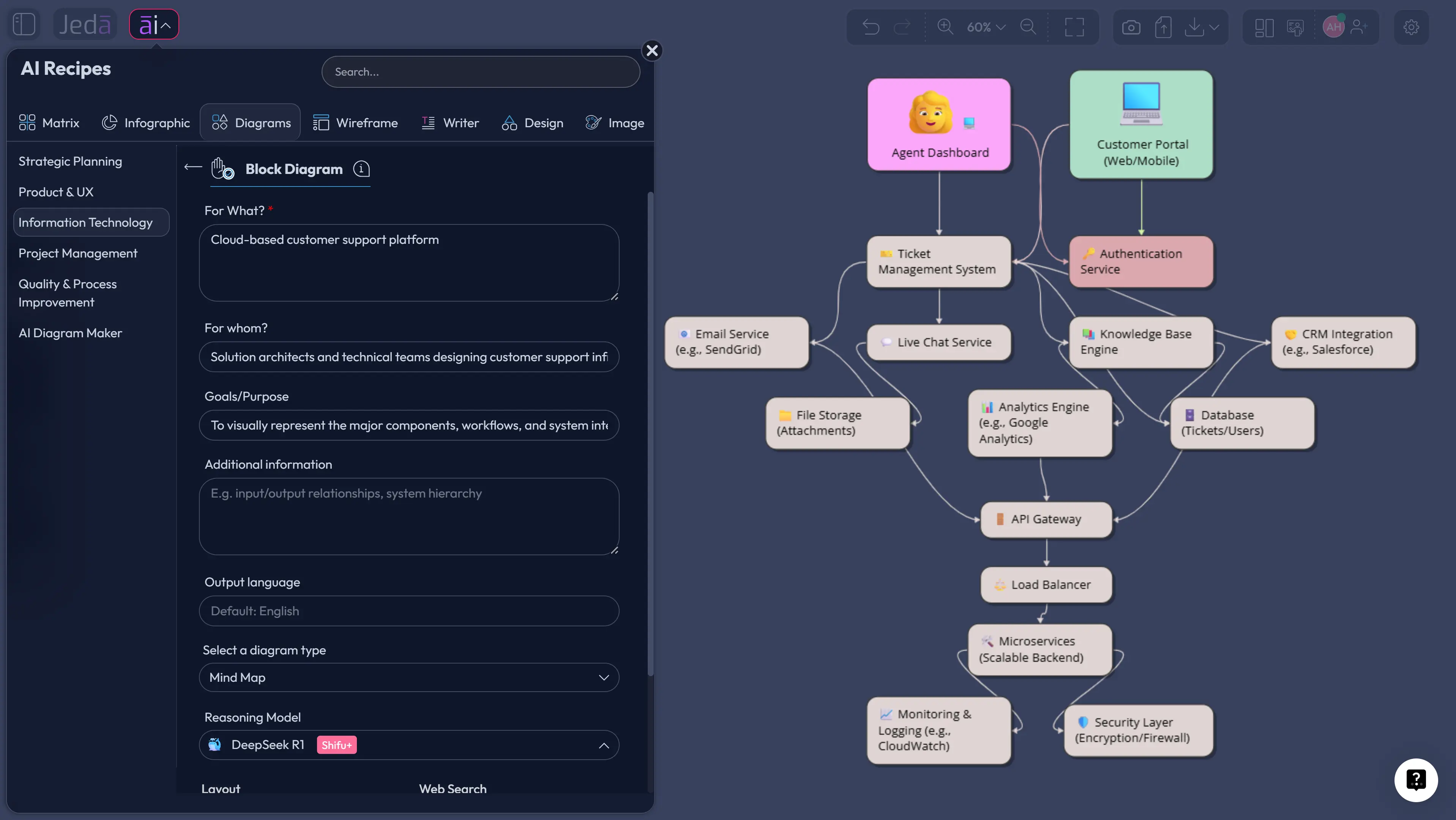Undo the last action
Image resolution: width=1456 pixels, height=820 pixels.
(x=871, y=27)
